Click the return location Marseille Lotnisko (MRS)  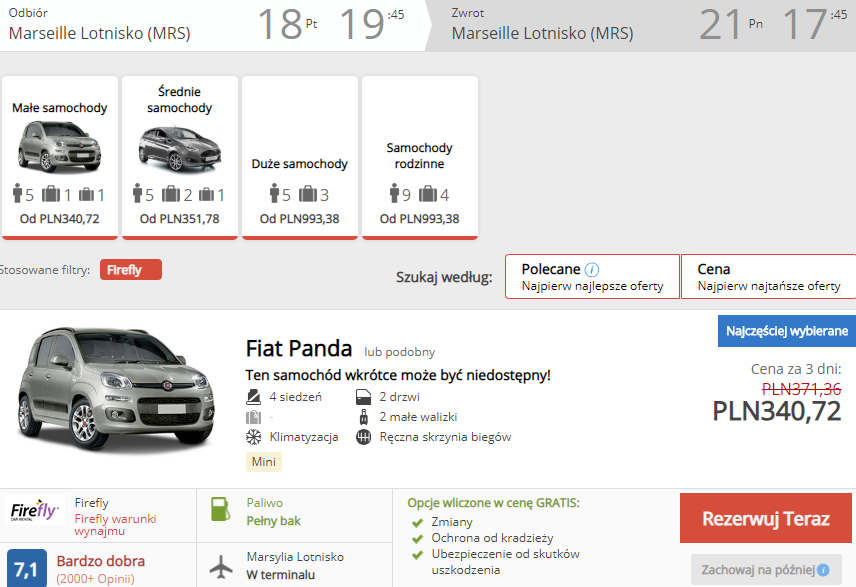click(543, 33)
